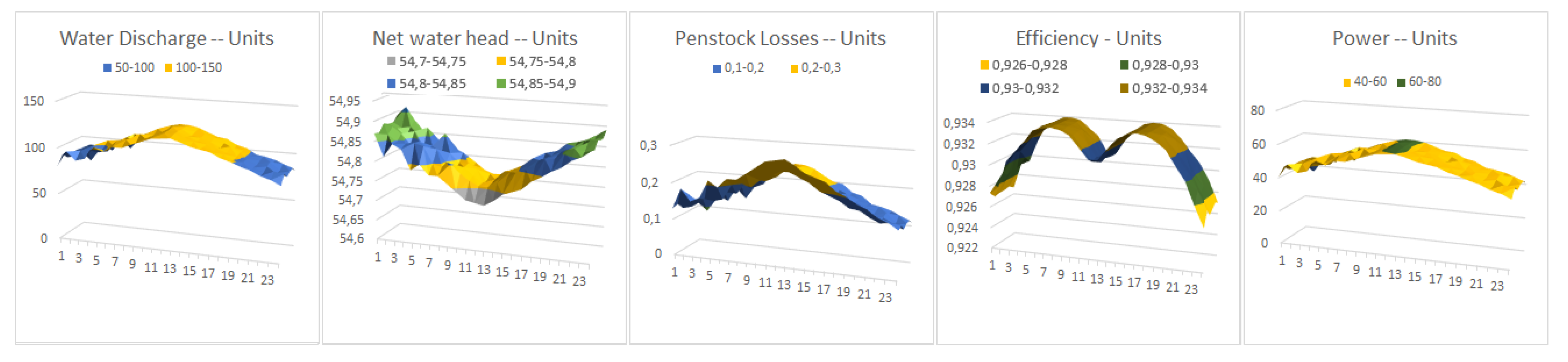1568x362 pixels.
Task: Click the blue 50-100 legend swatch
Action: coord(108,67)
